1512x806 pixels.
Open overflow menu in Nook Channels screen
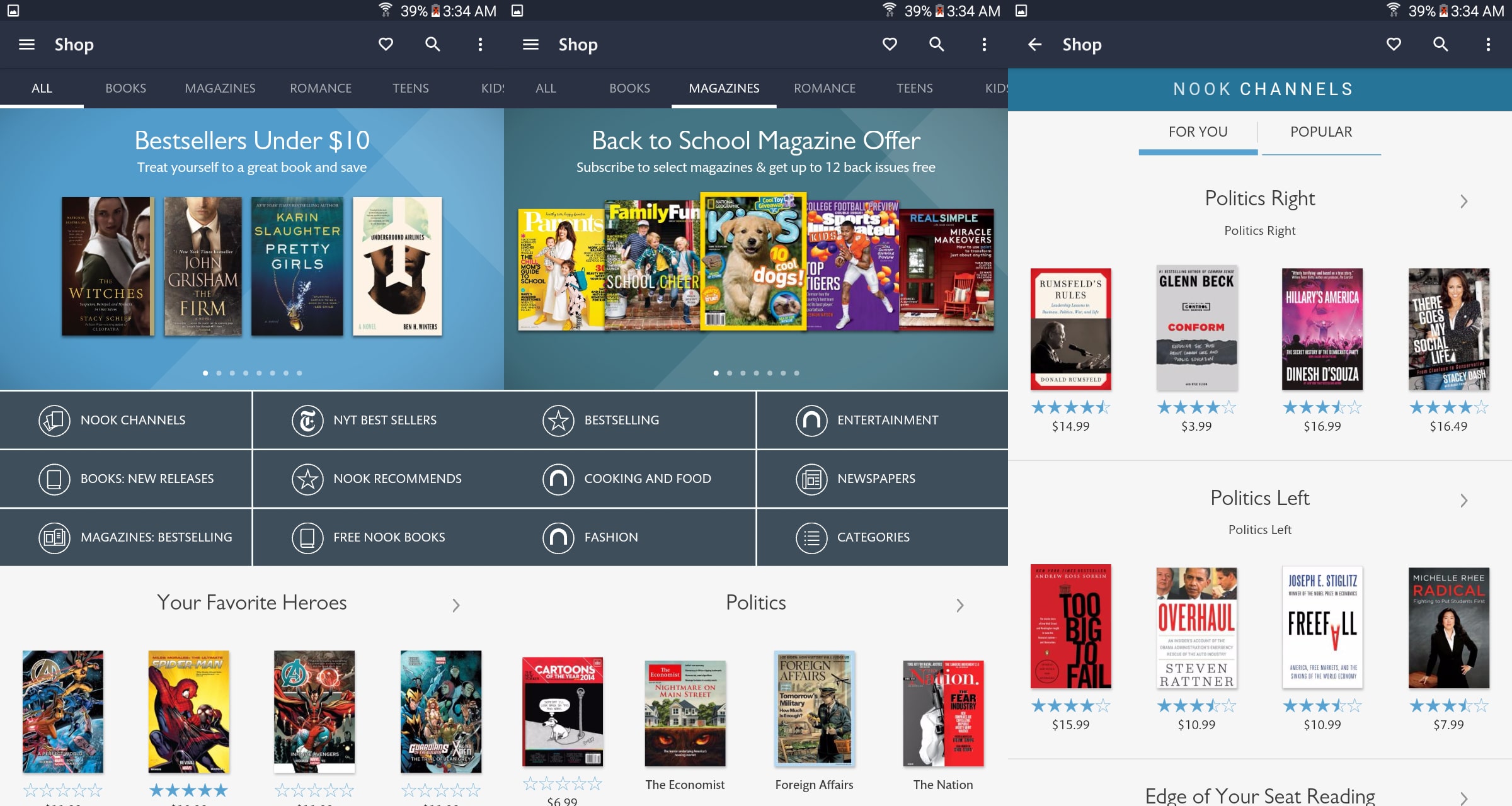(x=1488, y=44)
